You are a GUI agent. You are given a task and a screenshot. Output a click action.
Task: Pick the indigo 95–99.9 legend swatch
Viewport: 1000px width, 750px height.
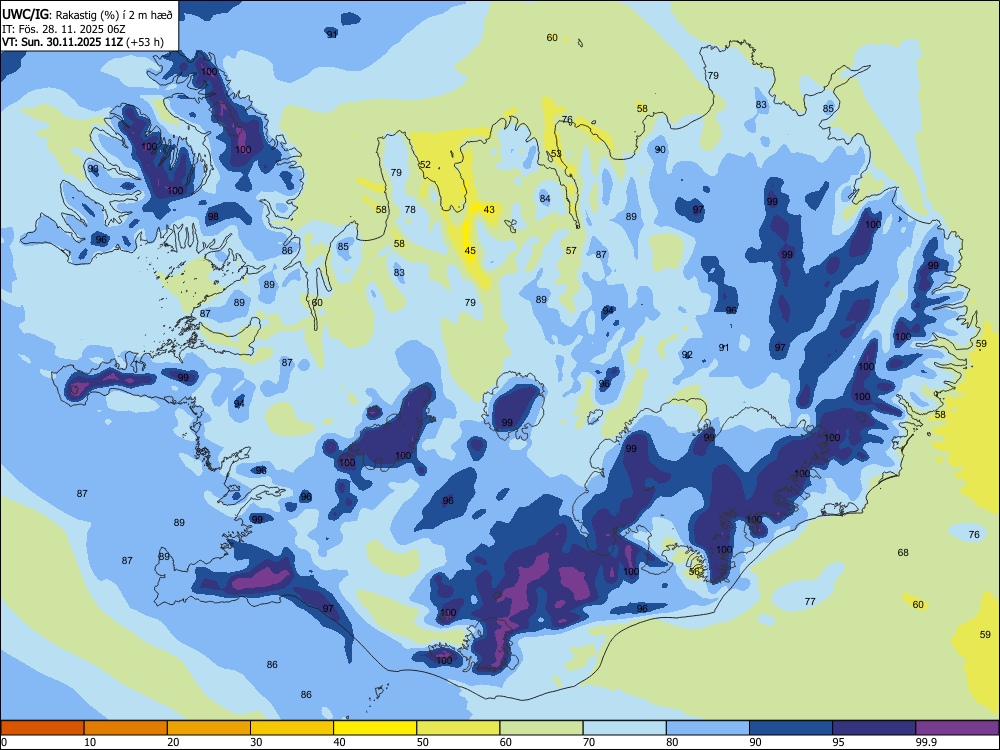874,728
